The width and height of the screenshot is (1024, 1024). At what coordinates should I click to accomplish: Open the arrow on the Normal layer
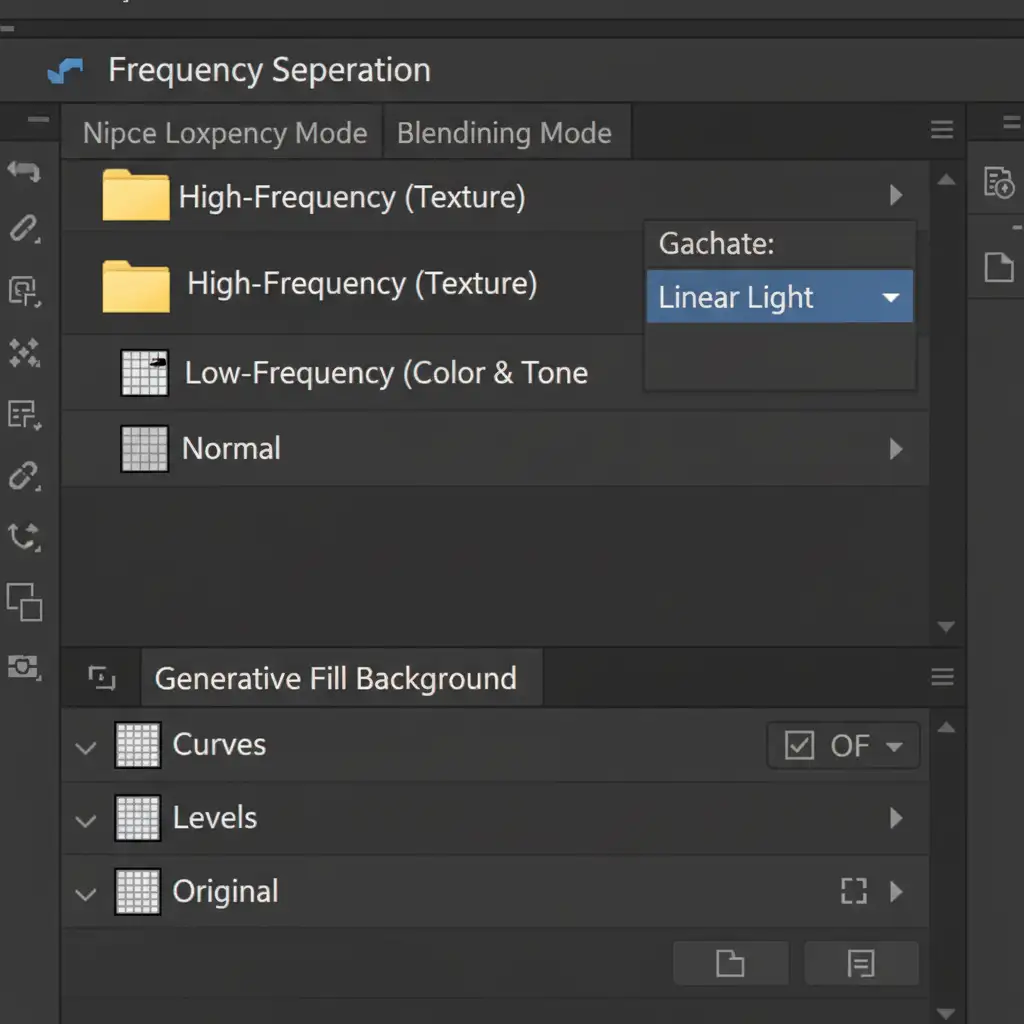click(896, 449)
